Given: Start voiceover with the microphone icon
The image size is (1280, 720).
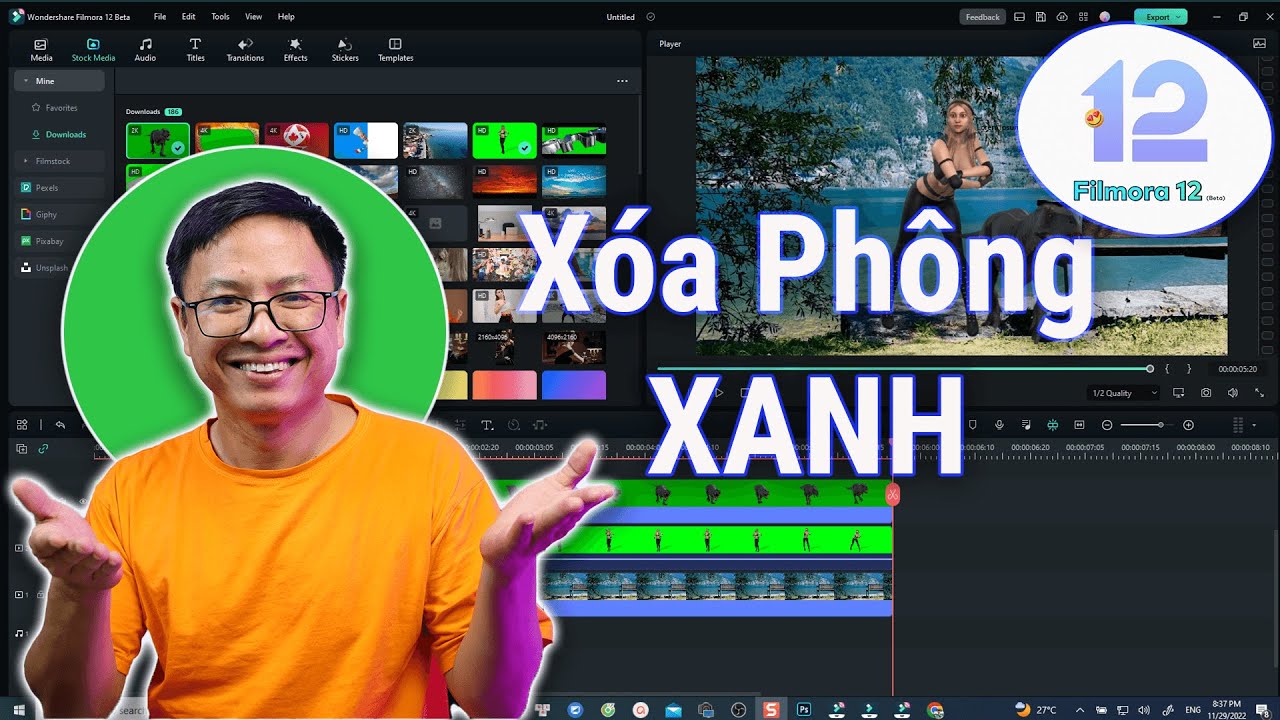Looking at the screenshot, I should (x=999, y=425).
